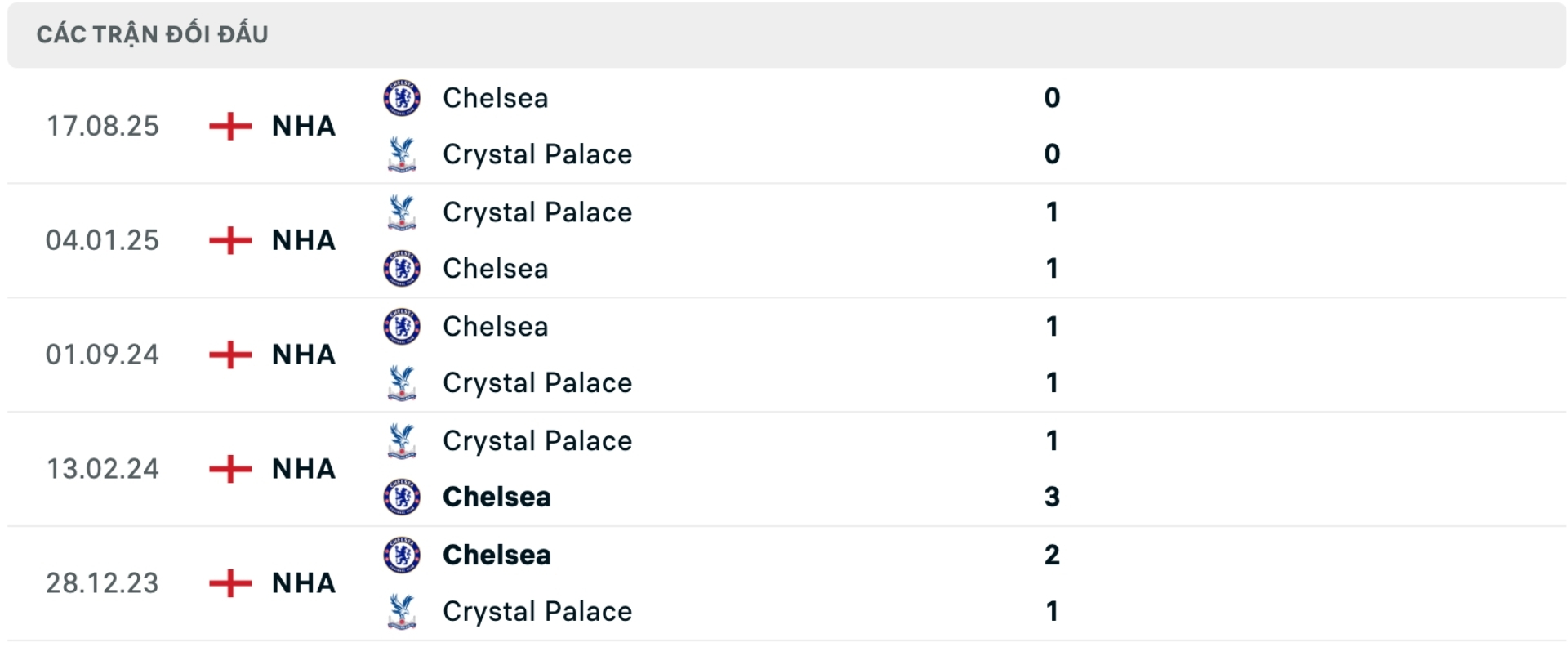1568x647 pixels.
Task: Click the Crystal Palace crest in the 04.01.25 row
Action: click(x=400, y=212)
